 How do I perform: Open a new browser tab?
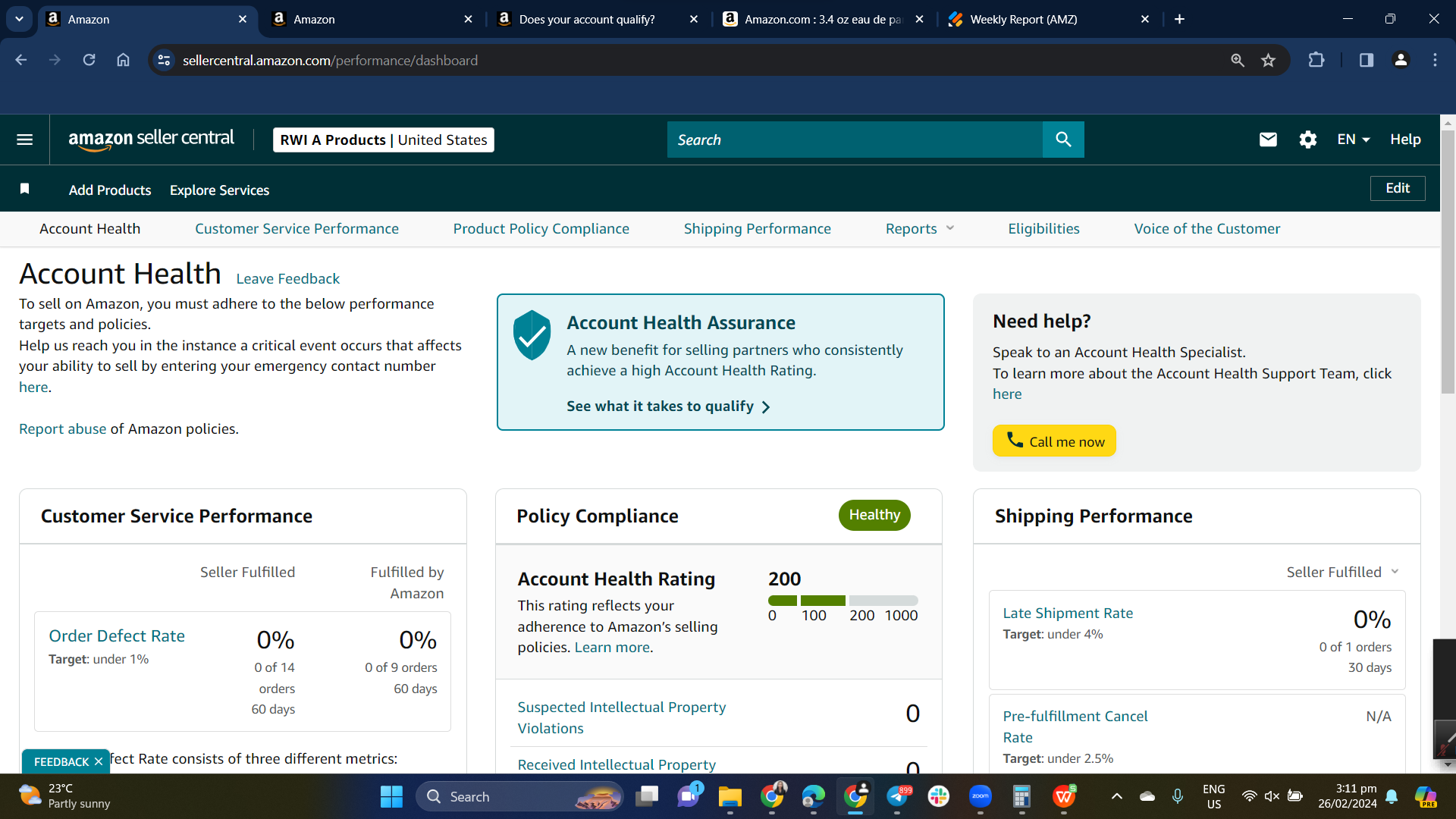tap(1179, 19)
